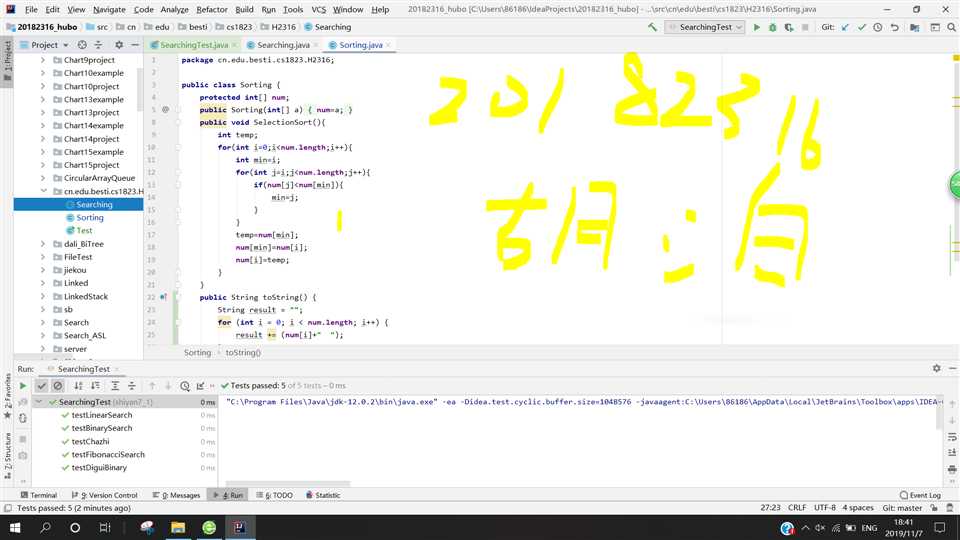
Task: Rerun failed tests in Run sidebar
Action: 23,402
